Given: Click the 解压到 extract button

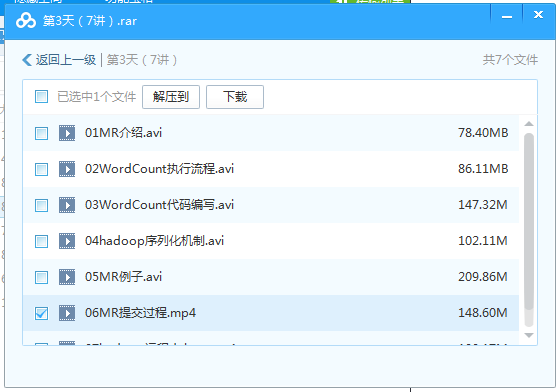Looking at the screenshot, I should (171, 97).
